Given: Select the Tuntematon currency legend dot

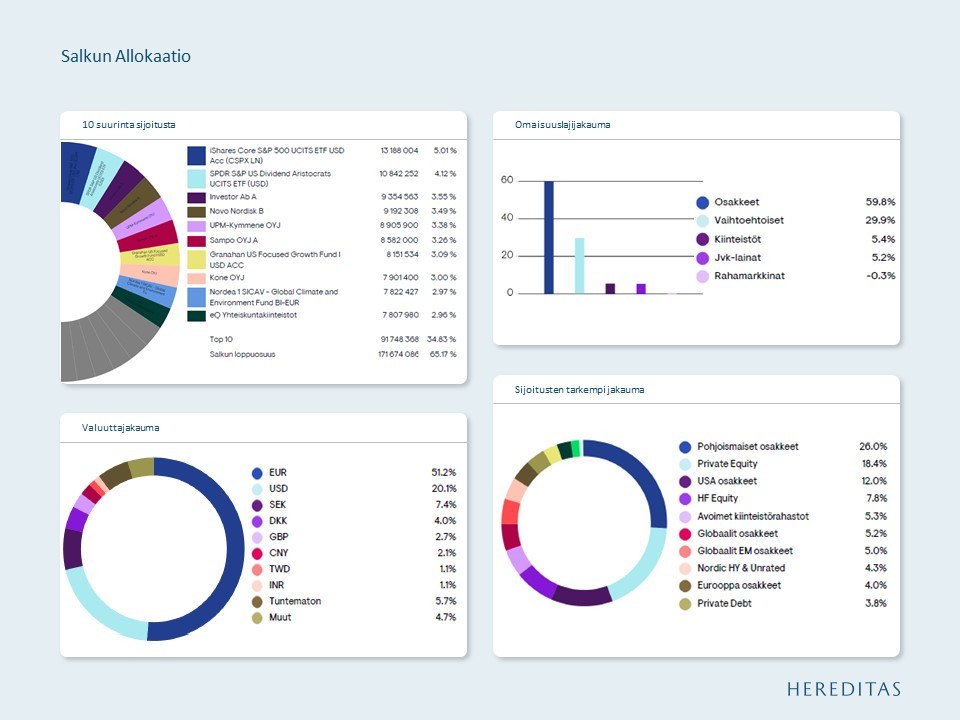Looking at the screenshot, I should 257,602.
